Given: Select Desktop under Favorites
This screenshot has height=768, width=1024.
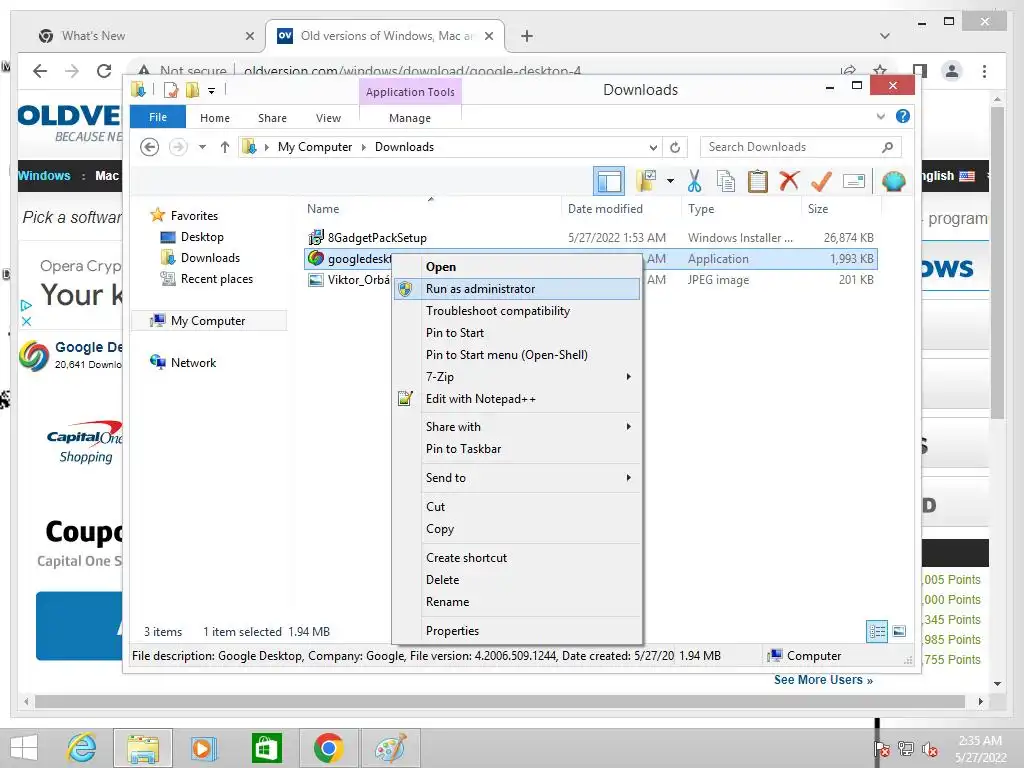Looking at the screenshot, I should (202, 237).
